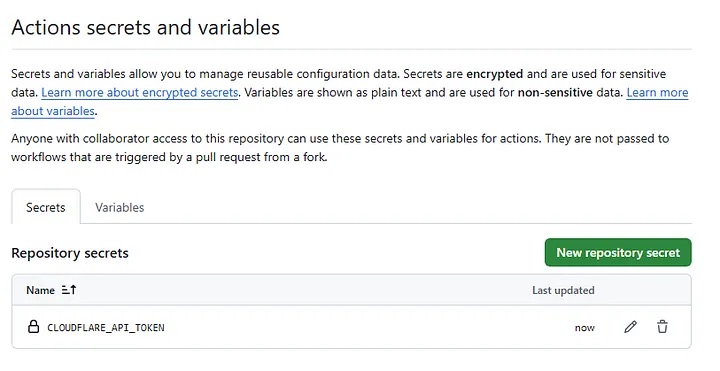
Task: Click the Repository secrets heading
Action: (x=70, y=253)
